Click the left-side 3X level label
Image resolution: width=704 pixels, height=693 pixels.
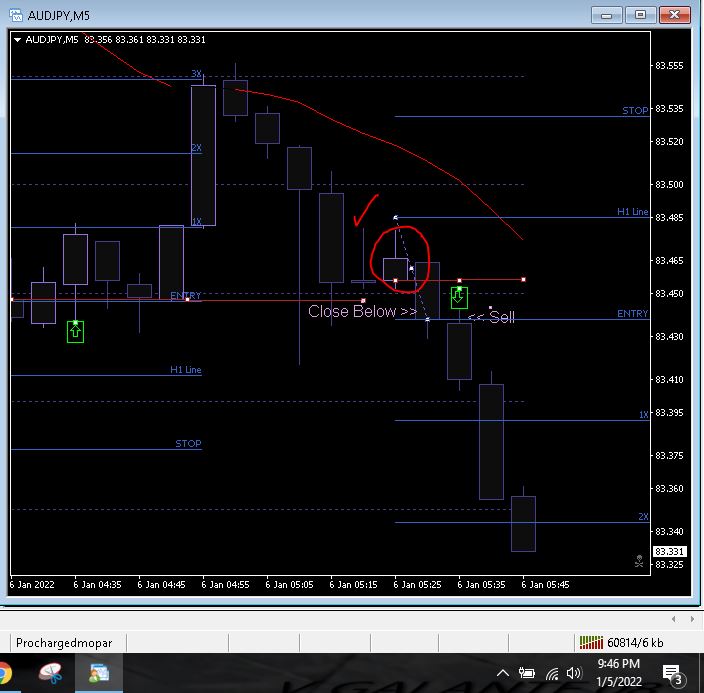[x=197, y=73]
